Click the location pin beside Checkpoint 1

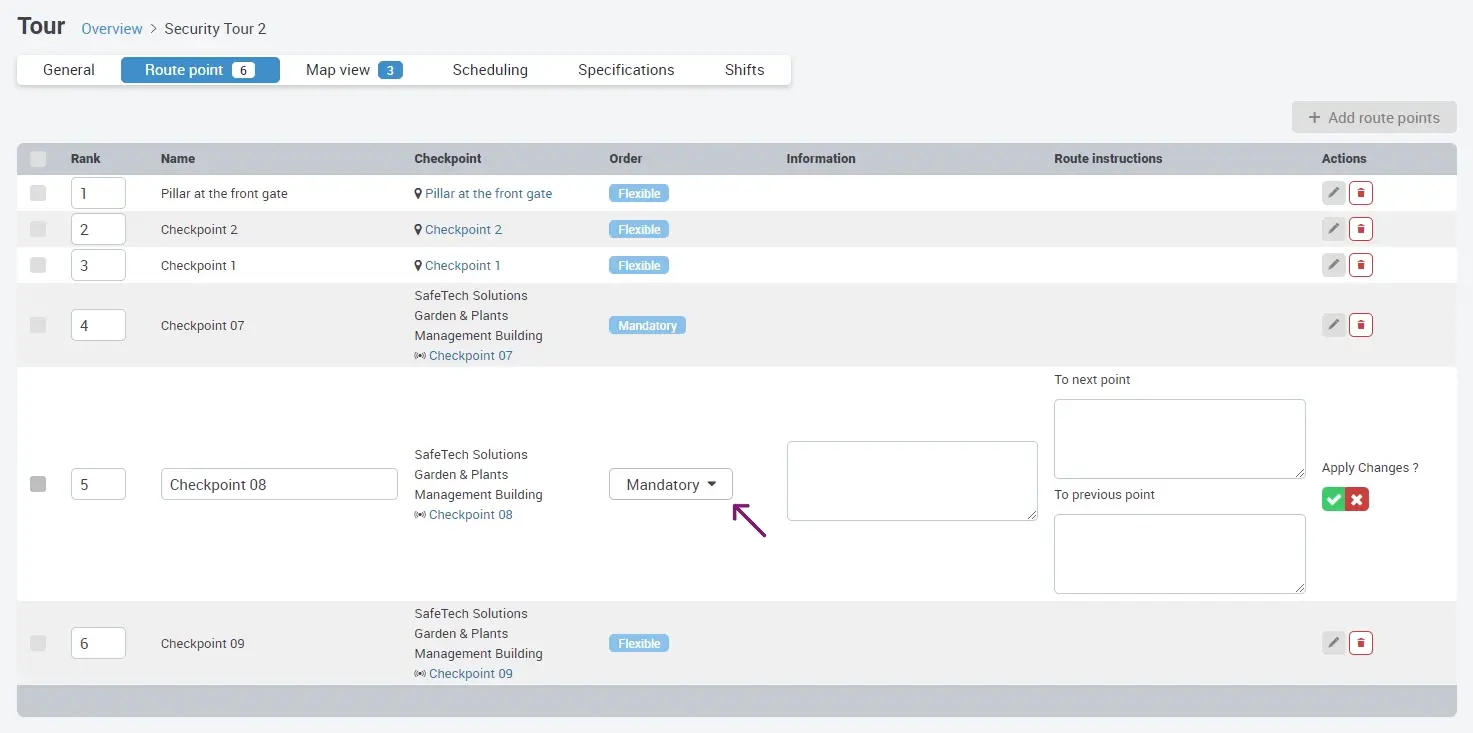417,265
